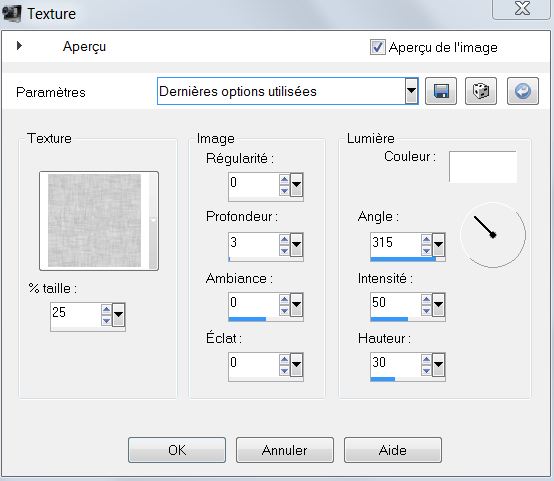Click the reset to default arrow icon
554x481 pixels.
pos(523,91)
